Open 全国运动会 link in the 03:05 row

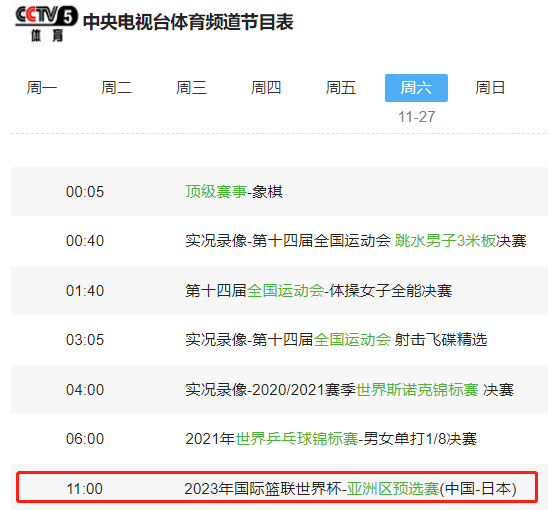(352, 340)
